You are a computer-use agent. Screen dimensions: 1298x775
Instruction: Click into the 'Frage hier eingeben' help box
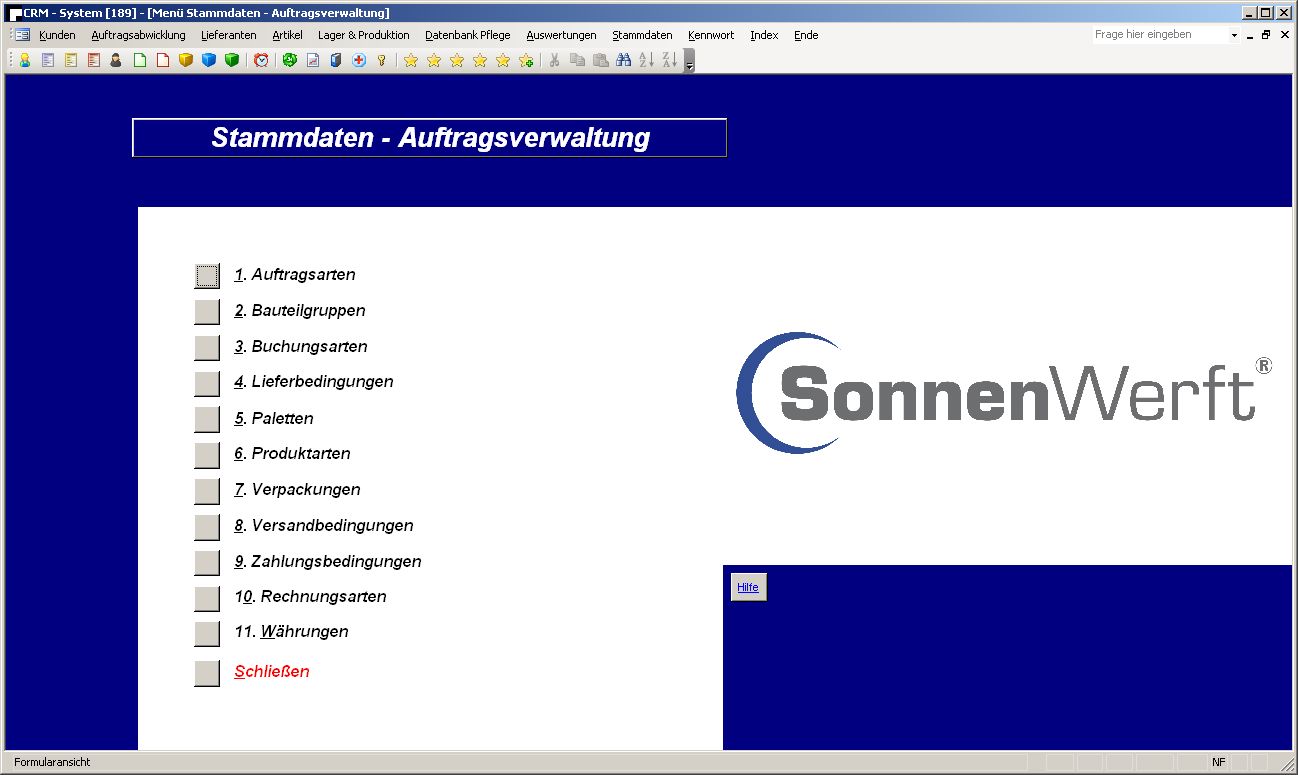1160,35
